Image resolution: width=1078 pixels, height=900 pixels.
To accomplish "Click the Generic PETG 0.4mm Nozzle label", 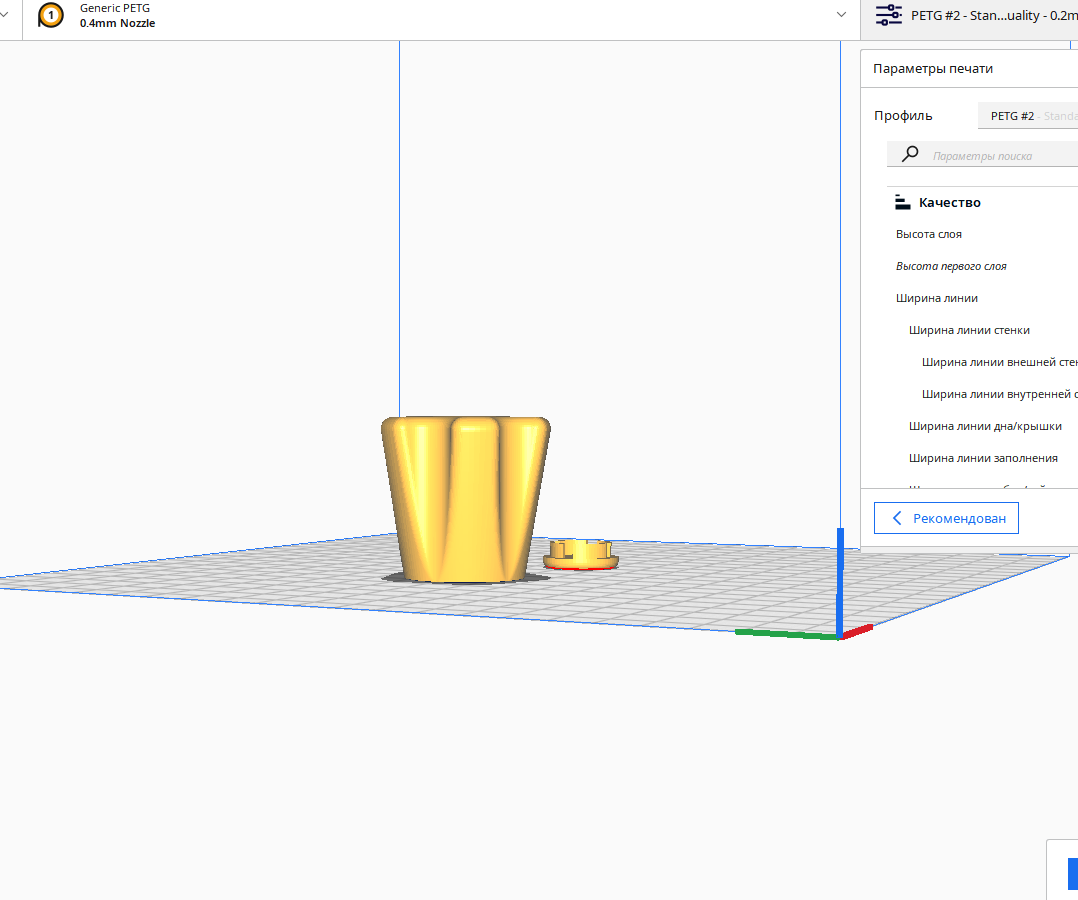I will 117,15.
